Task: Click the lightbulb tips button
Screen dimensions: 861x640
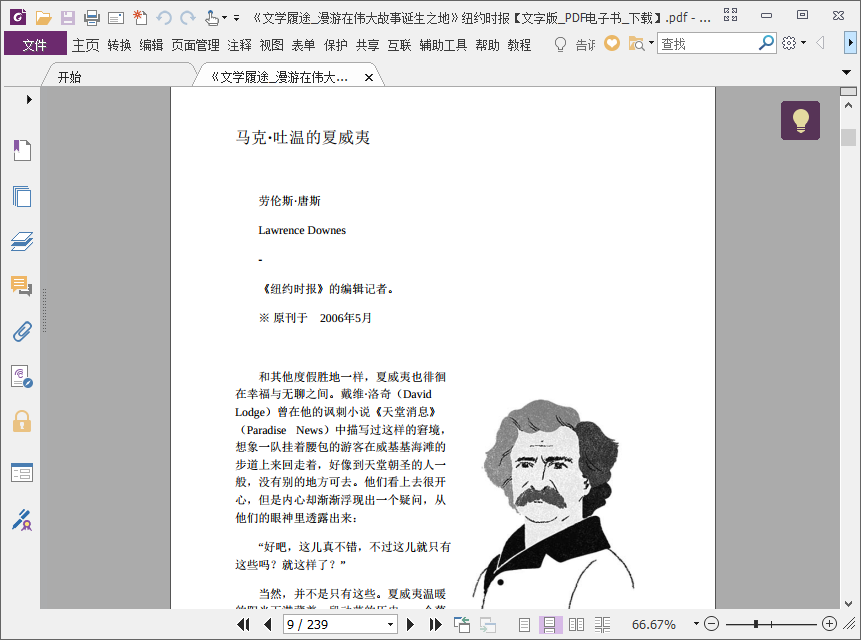Action: coord(800,120)
